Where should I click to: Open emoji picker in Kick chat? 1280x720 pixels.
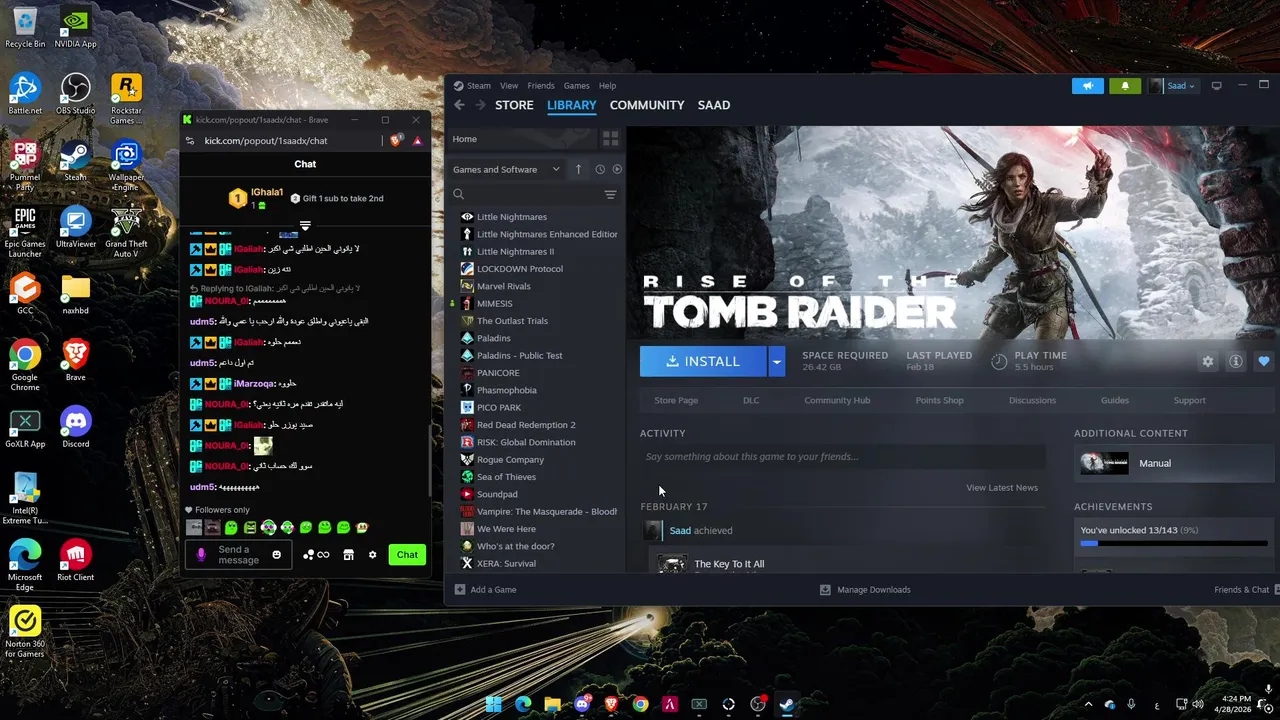click(277, 555)
